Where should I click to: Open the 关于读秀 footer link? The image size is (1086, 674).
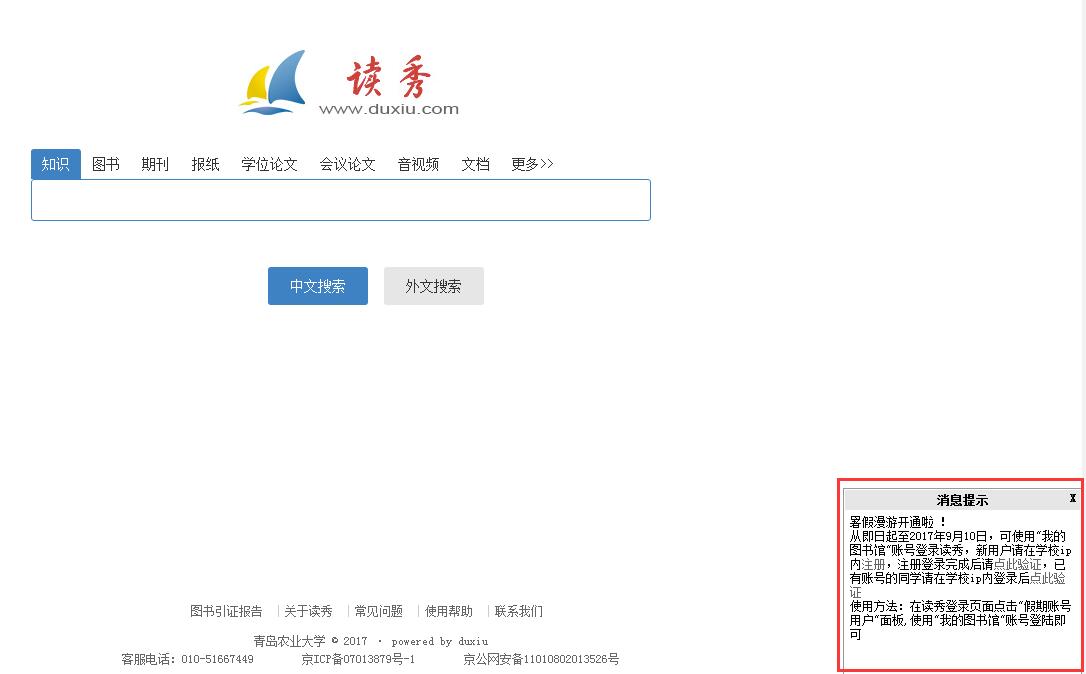308,611
